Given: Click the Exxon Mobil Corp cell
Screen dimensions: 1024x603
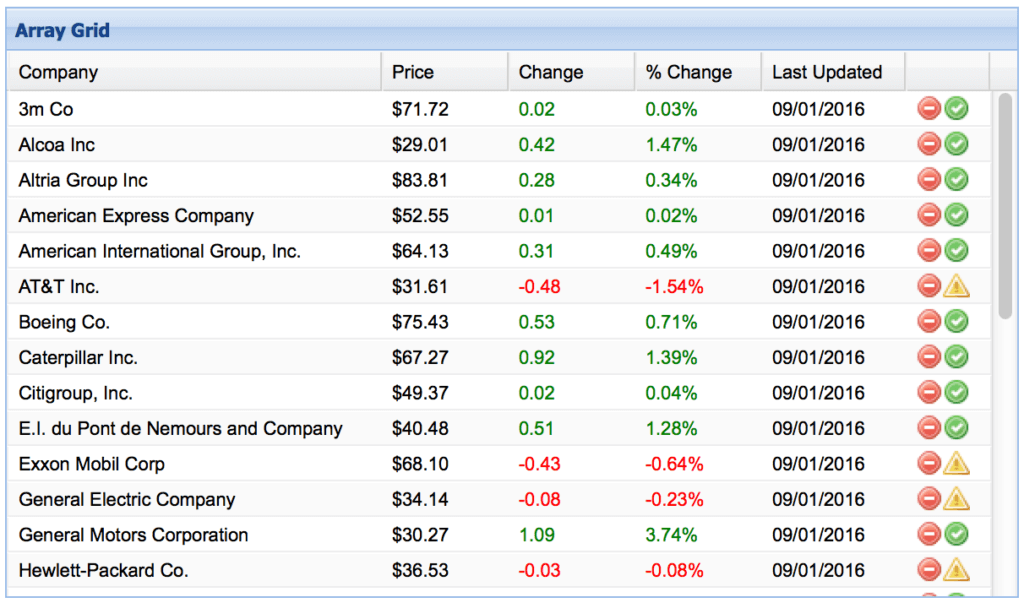Looking at the screenshot, I should pyautogui.click(x=194, y=464).
